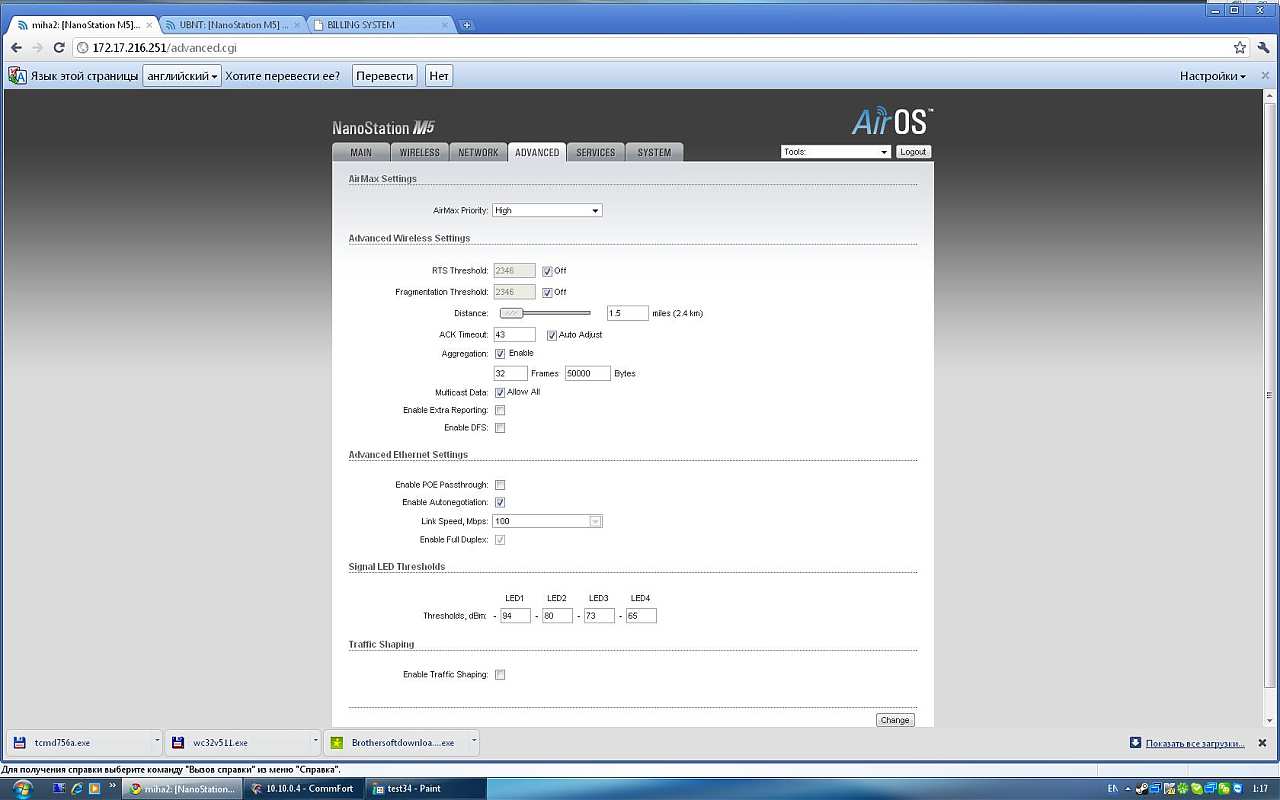This screenshot has width=1280, height=800.
Task: Bookmark this page with the star icon
Action: pyautogui.click(x=1240, y=47)
